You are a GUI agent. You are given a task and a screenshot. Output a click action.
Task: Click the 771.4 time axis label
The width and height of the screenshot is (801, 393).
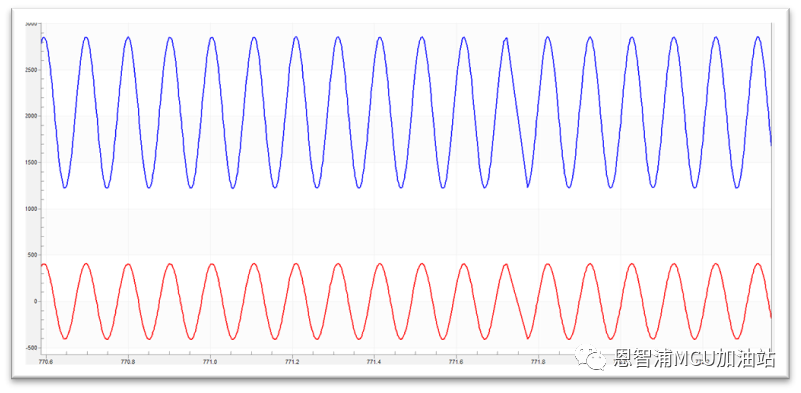[374, 362]
